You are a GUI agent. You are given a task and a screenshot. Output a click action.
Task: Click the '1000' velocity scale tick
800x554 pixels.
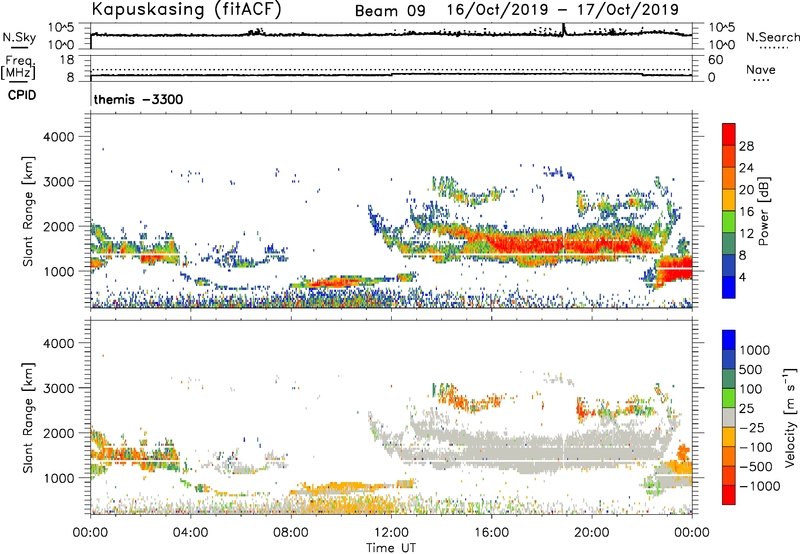coord(754,350)
